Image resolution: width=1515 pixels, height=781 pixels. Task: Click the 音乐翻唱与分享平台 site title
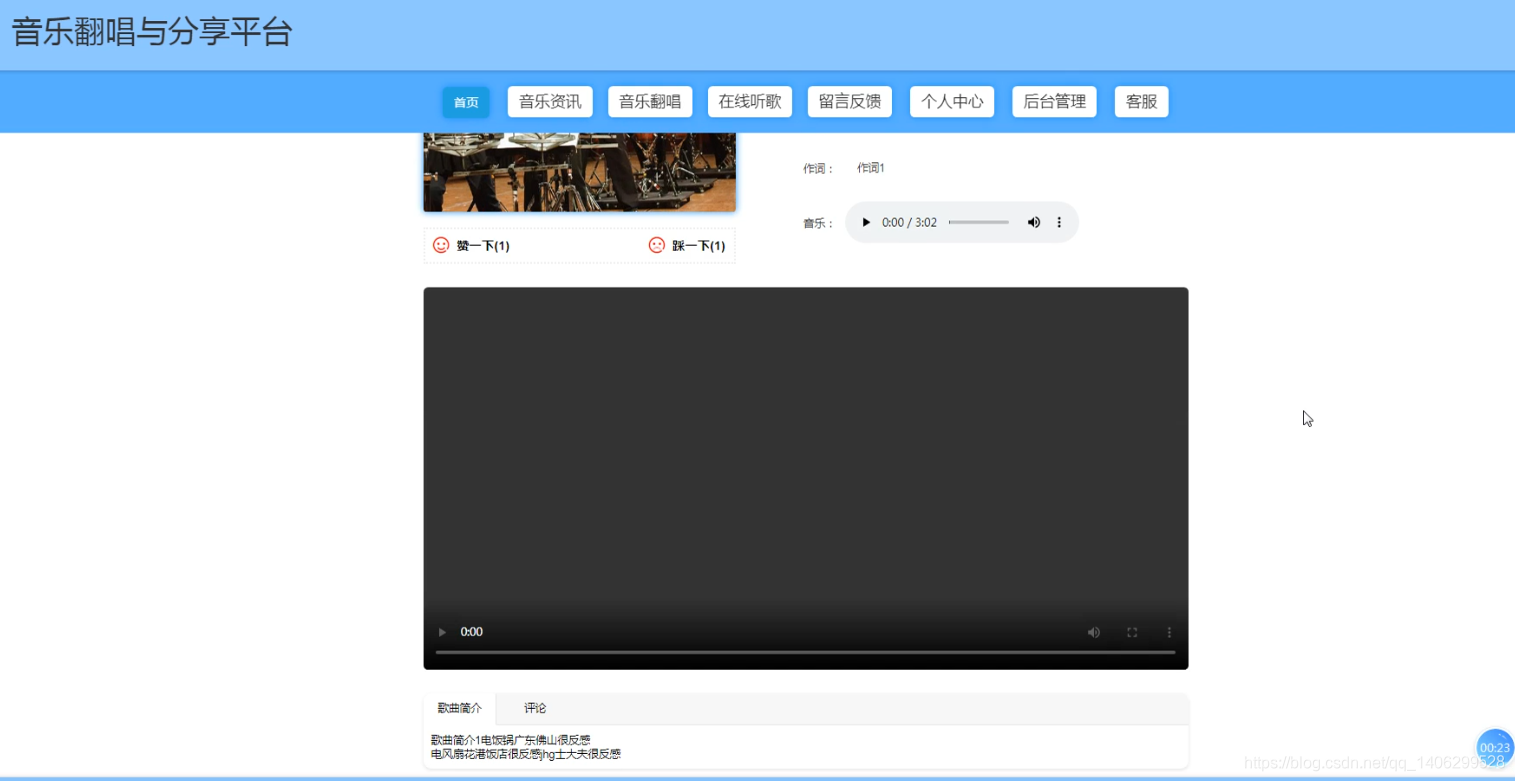click(152, 32)
